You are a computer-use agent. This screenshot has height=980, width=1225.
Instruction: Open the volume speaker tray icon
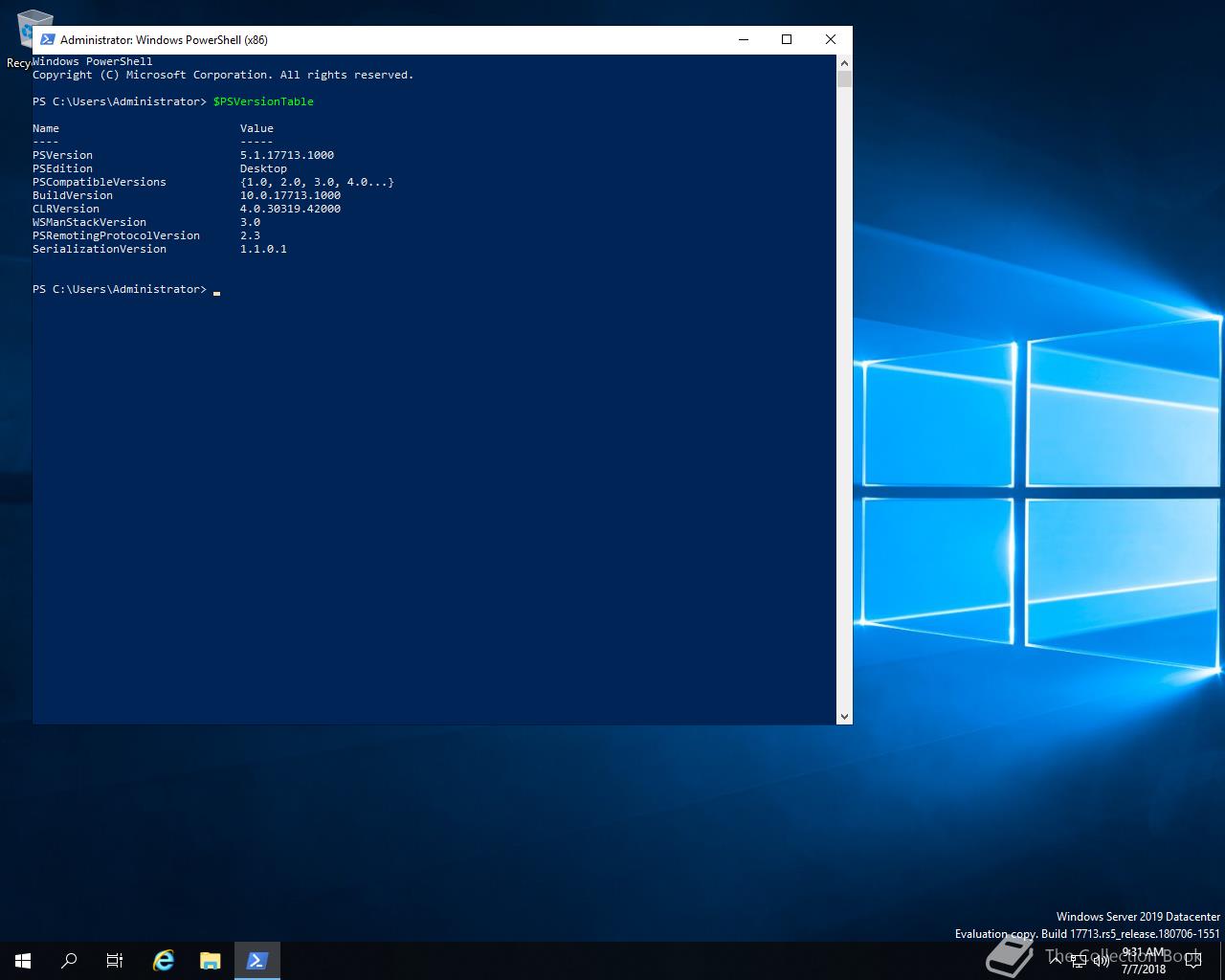click(x=1101, y=961)
